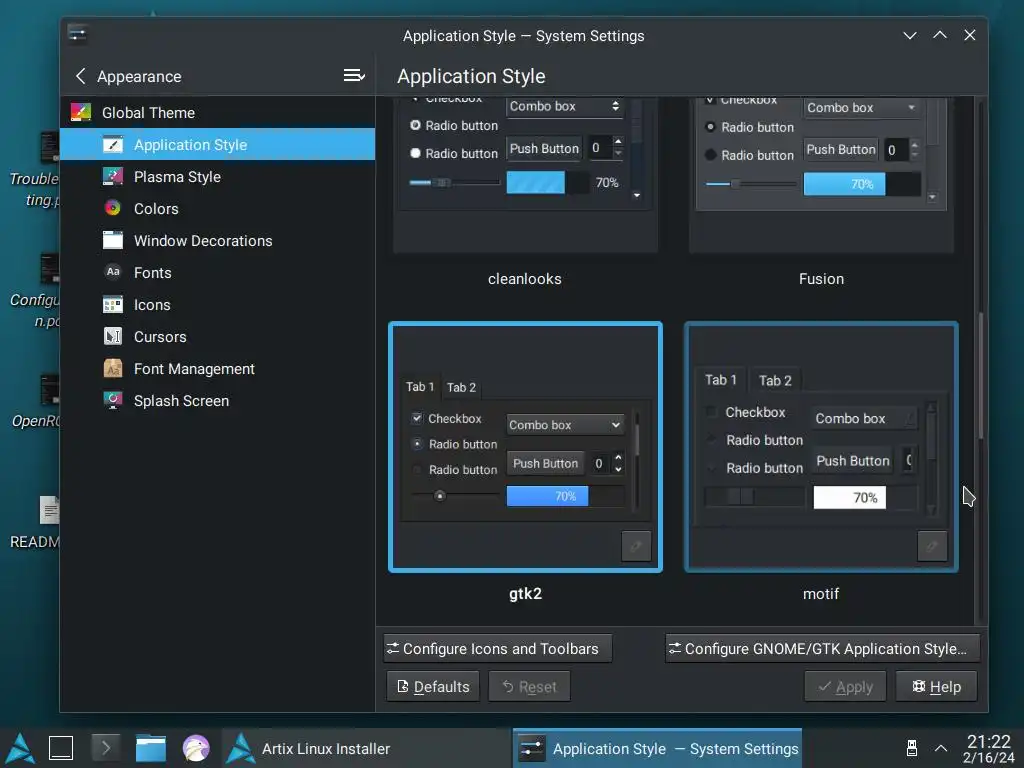Click the removable device tray icon
This screenshot has height=768, width=1024.
[x=912, y=748]
